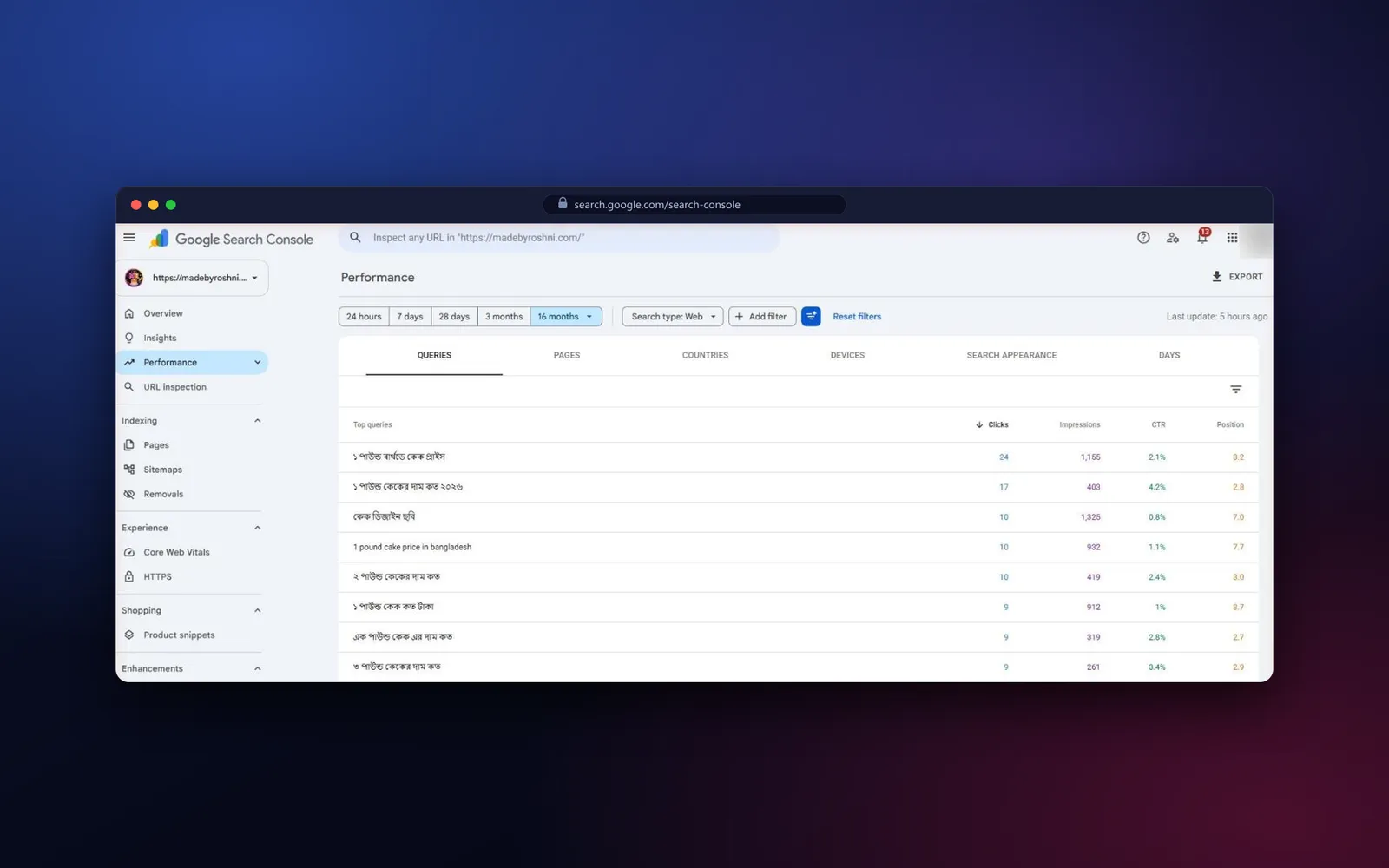Open the Search type: Web dropdown
Image resolution: width=1389 pixels, height=868 pixels.
point(673,317)
